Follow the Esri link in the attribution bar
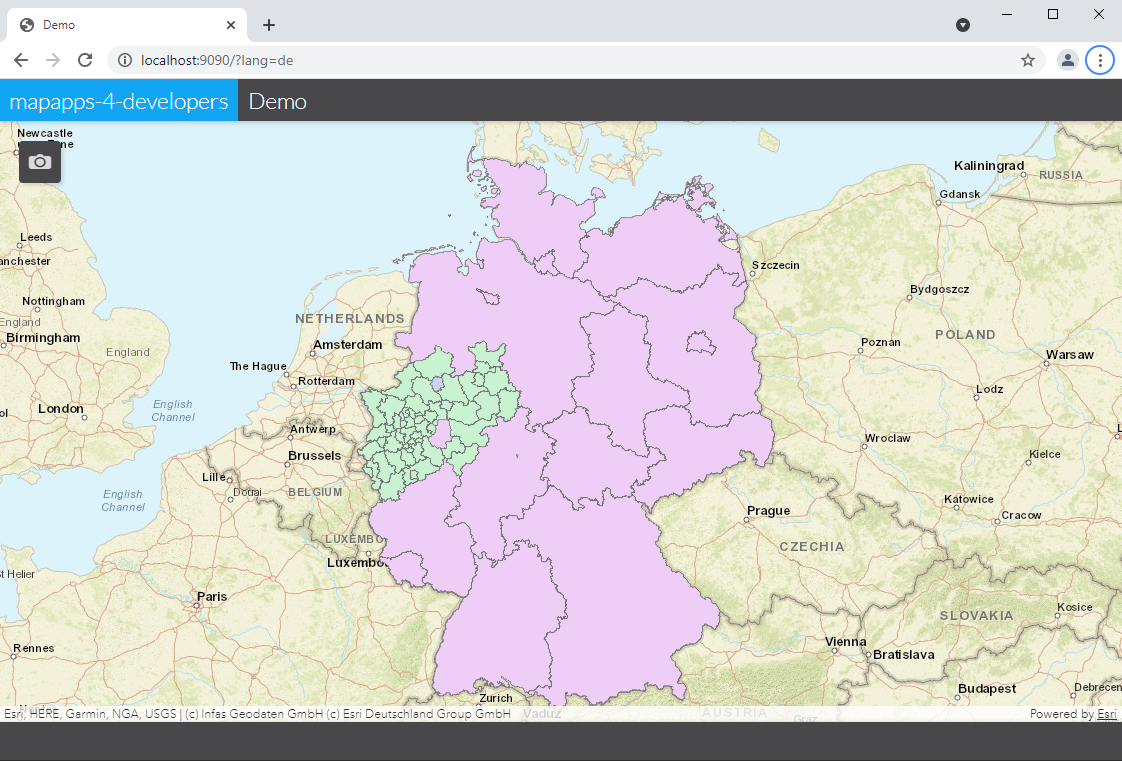The height and width of the screenshot is (761, 1122). coord(1107,713)
